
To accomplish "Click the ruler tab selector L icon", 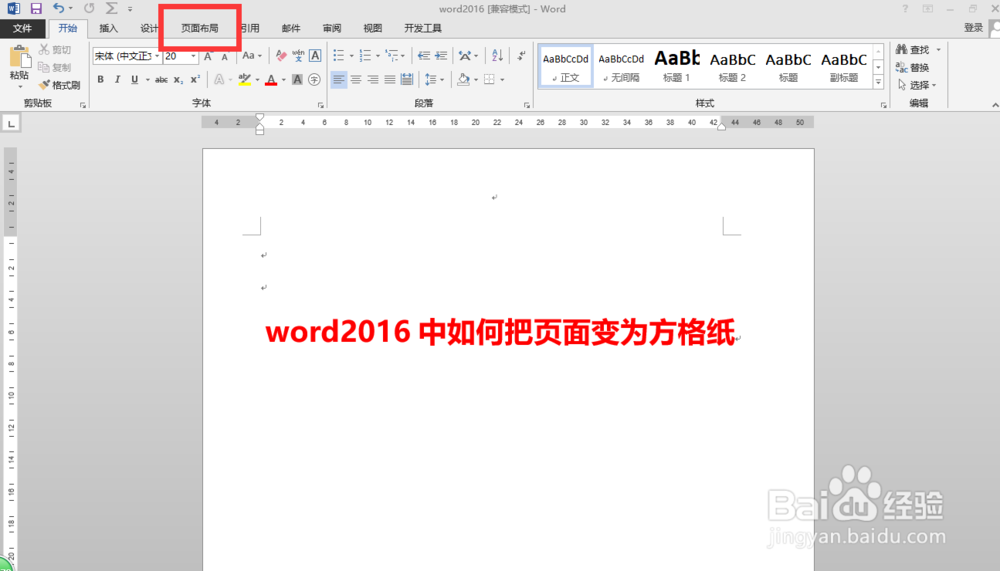I will coord(11,123).
